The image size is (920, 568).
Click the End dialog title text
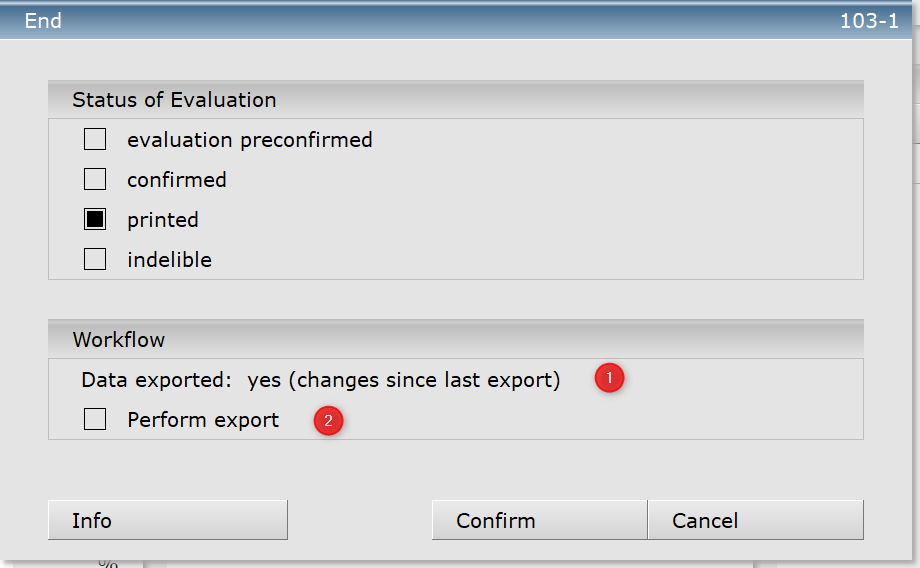pyautogui.click(x=43, y=21)
